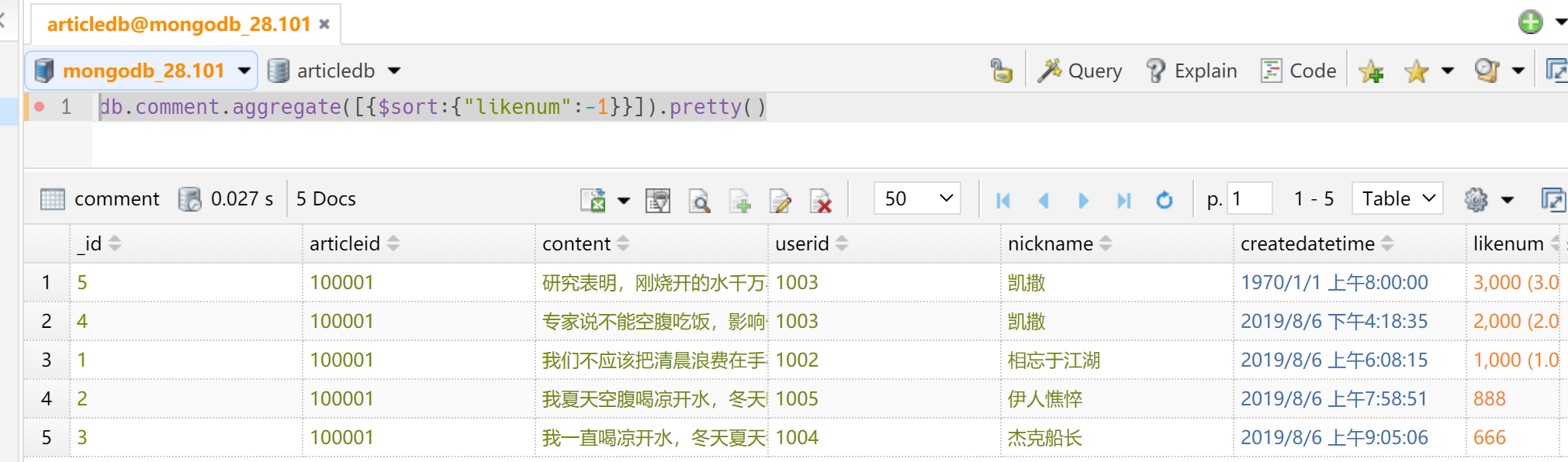The image size is (1568, 462).
Task: Select the articledb@mongodb_28.101 tab
Action: (x=178, y=24)
